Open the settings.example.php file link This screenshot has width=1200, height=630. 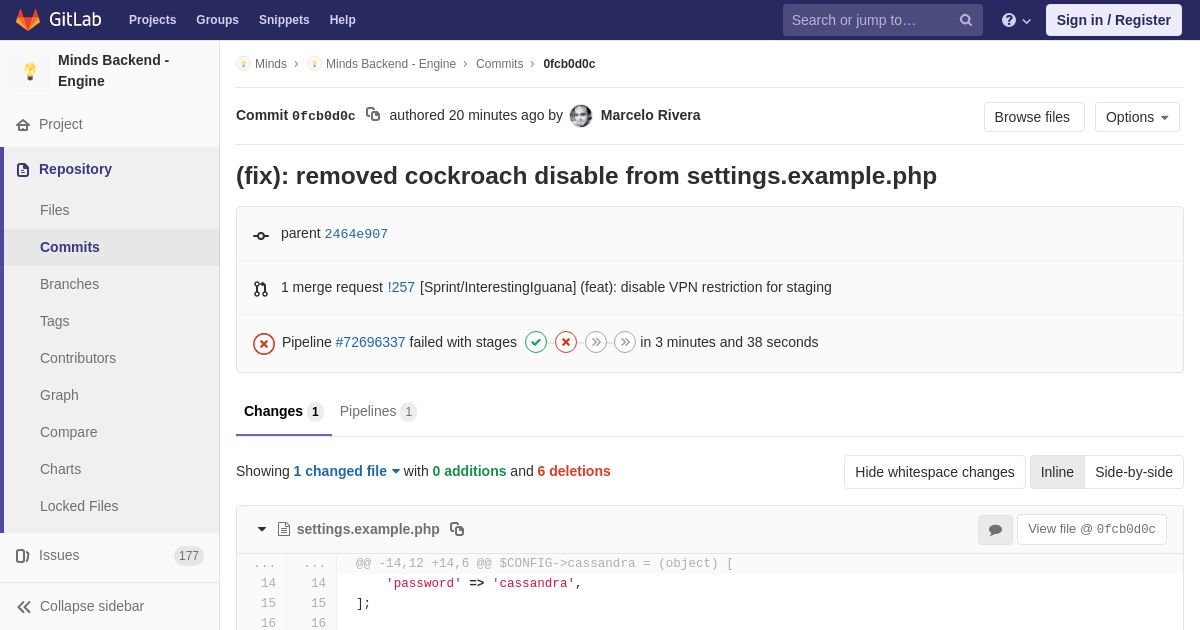[x=368, y=529]
